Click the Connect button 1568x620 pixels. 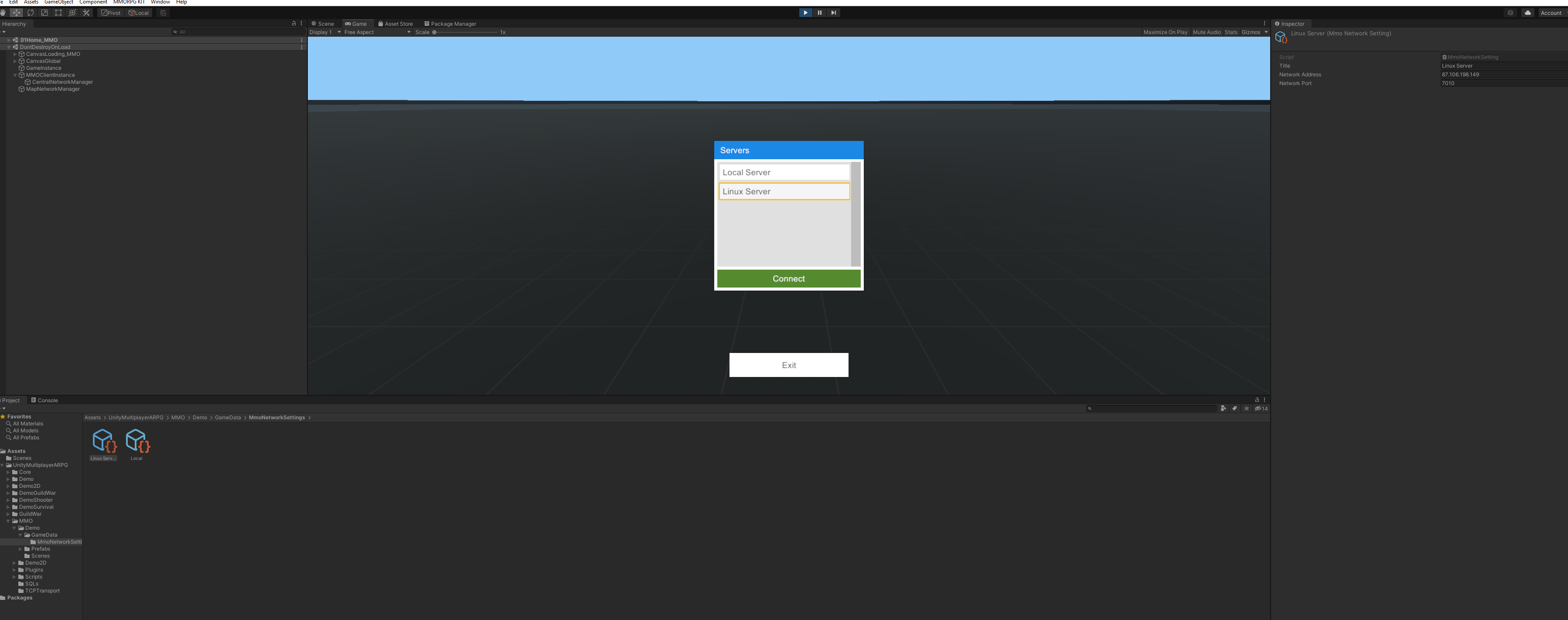click(x=788, y=278)
